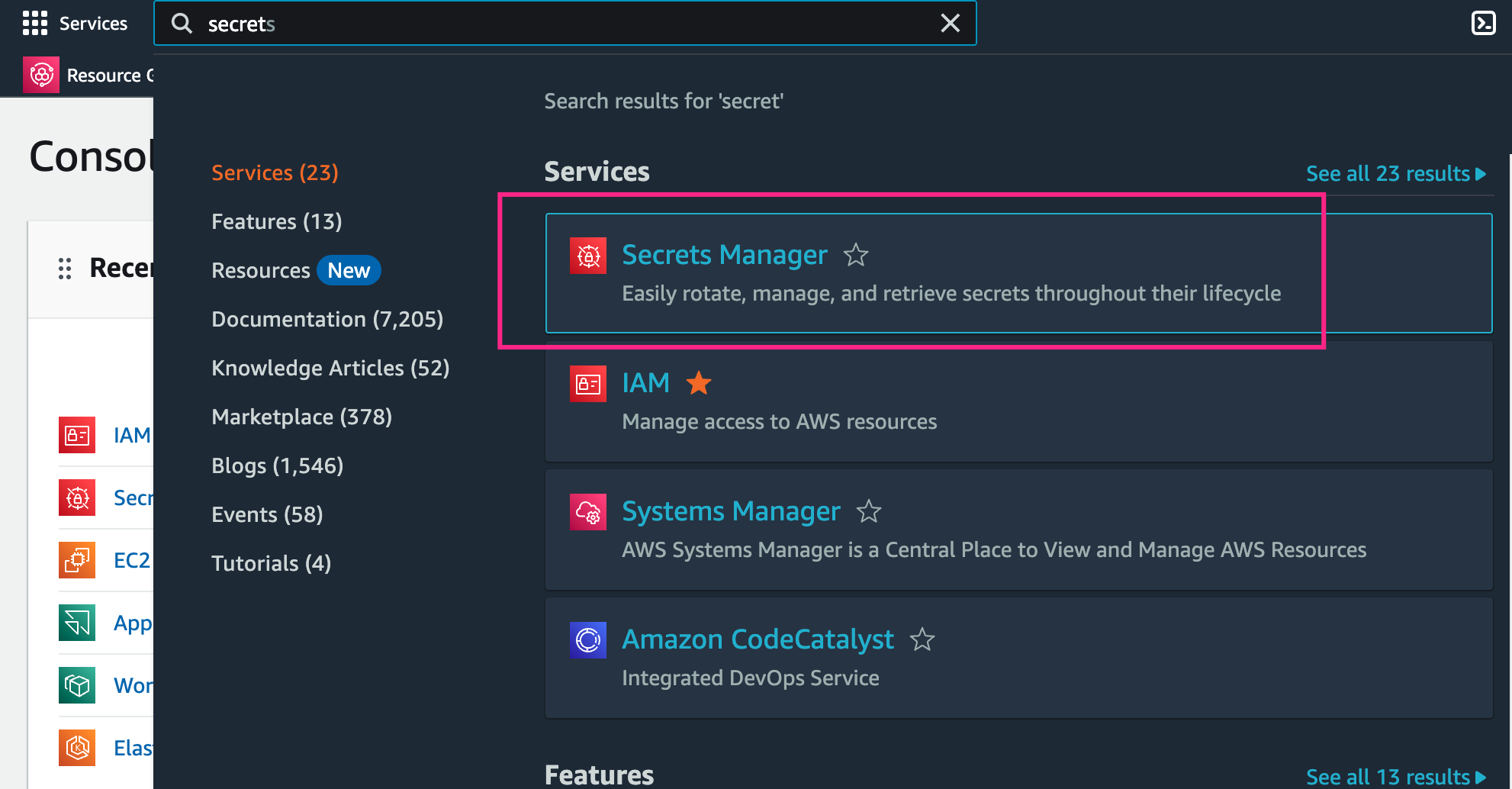Favorite Amazon CodeCatalyst with the star
Image resolution: width=1512 pixels, height=789 pixels.
[922, 639]
